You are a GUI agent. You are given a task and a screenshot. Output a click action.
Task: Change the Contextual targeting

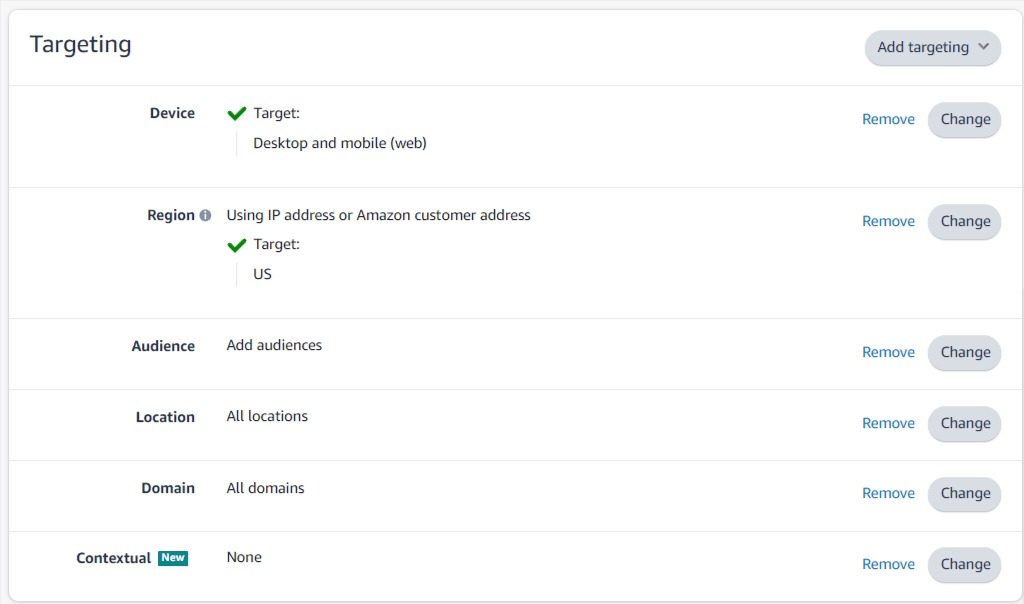coord(964,564)
